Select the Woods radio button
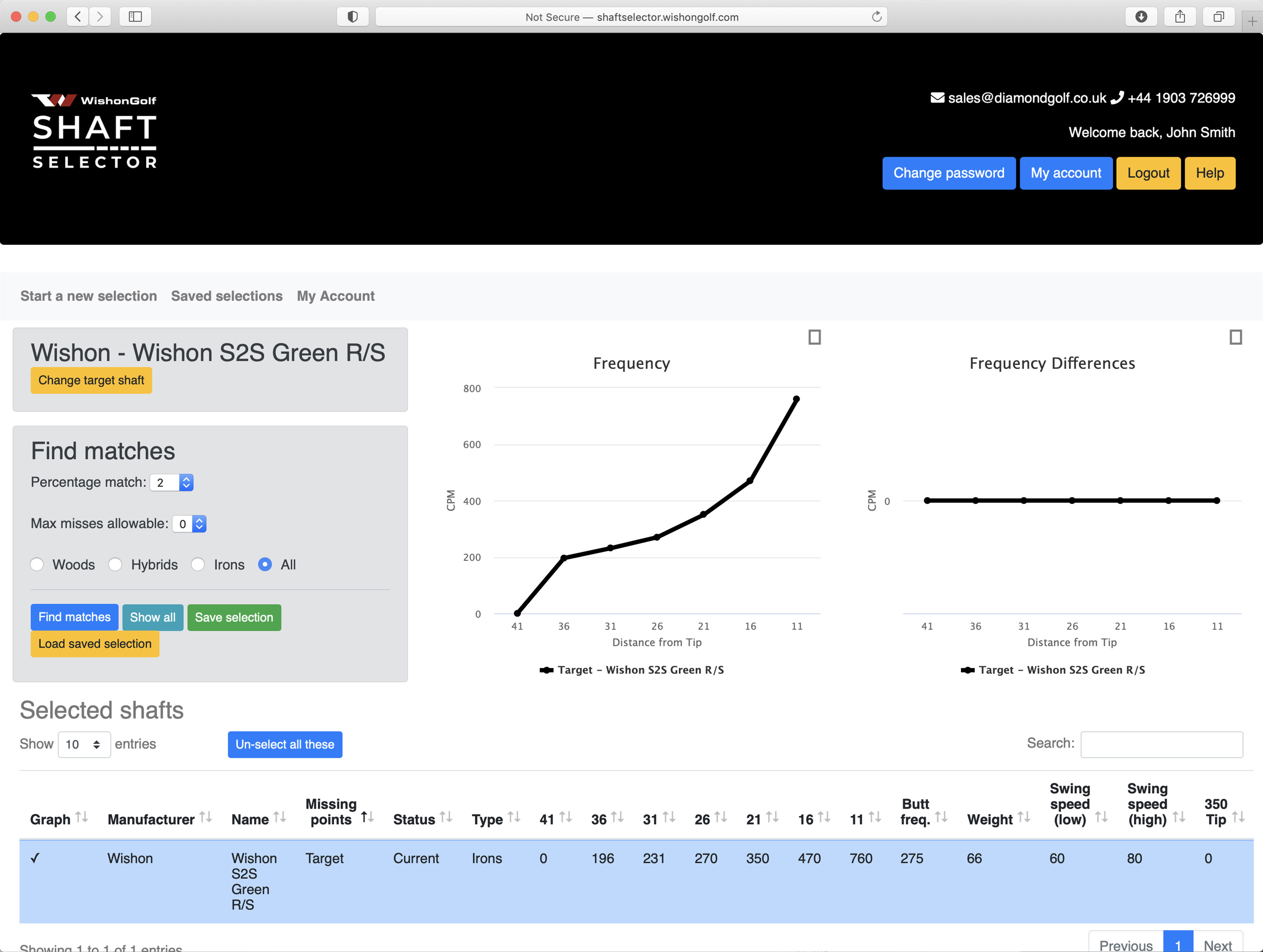Viewport: 1263px width, 952px height. (x=37, y=565)
